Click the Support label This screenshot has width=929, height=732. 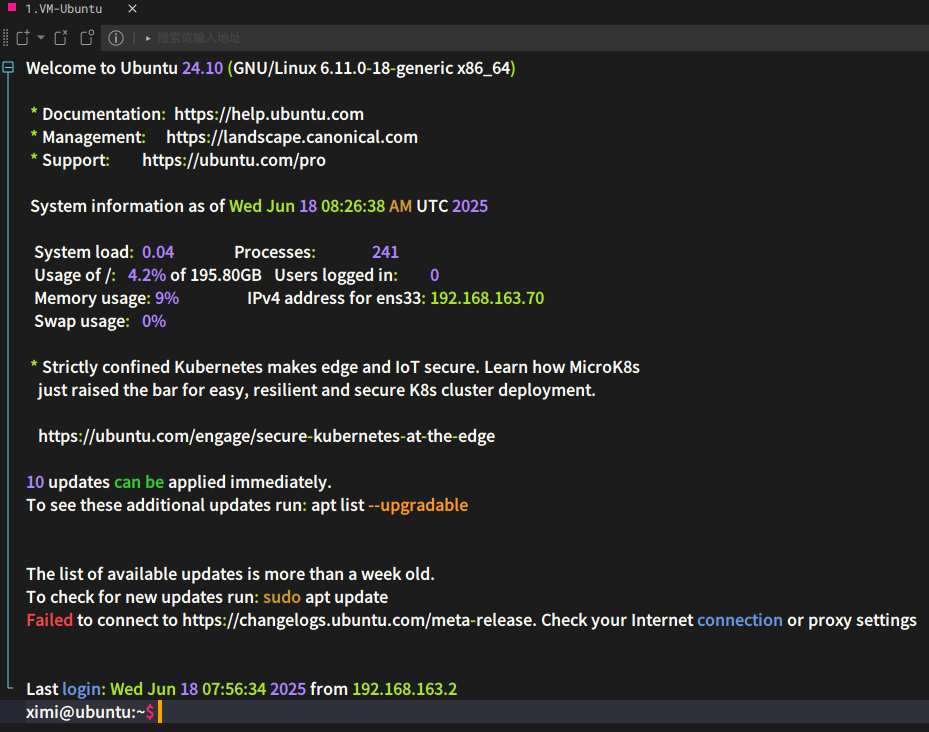[x=76, y=160]
